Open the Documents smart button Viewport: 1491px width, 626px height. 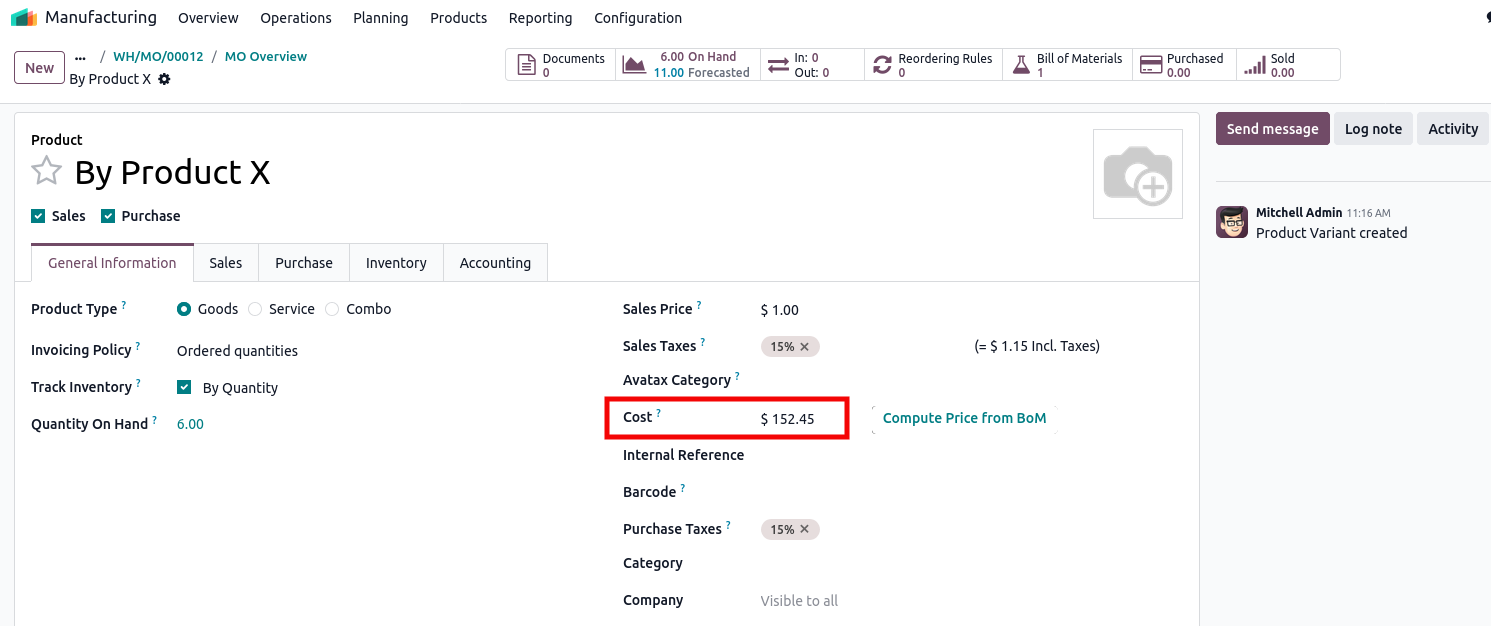560,65
